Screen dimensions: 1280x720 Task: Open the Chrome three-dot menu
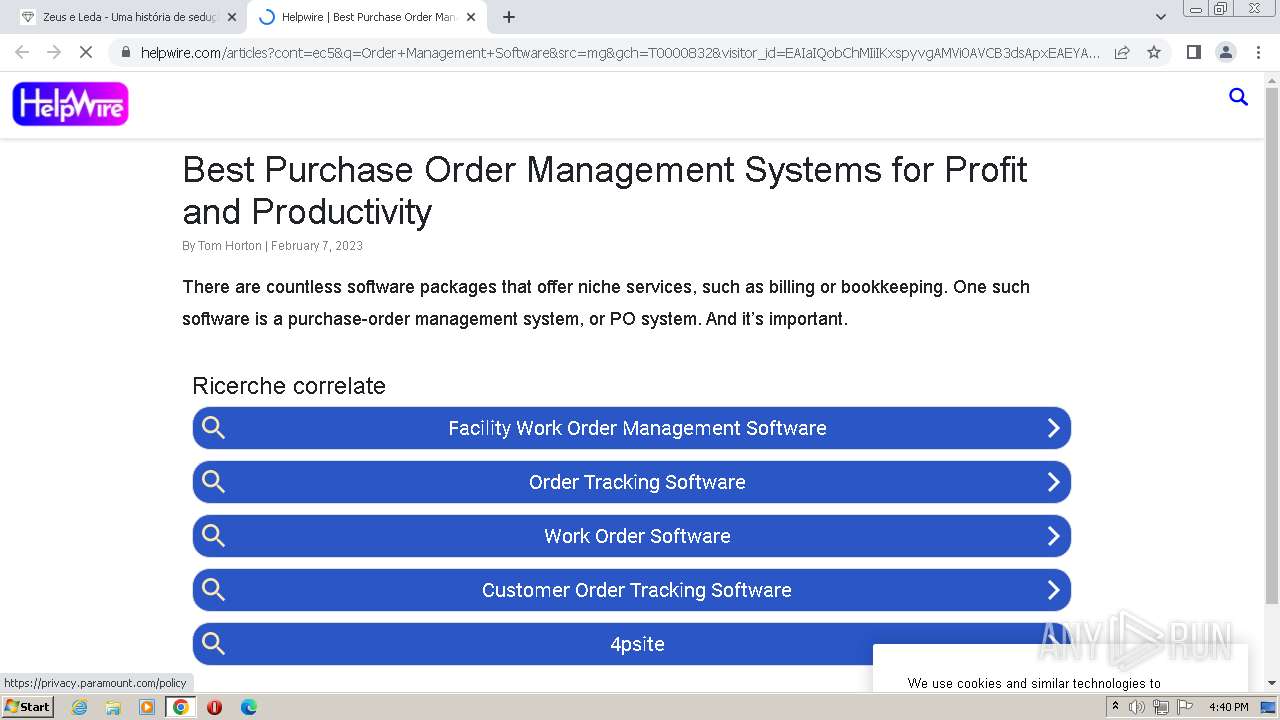coord(1257,52)
